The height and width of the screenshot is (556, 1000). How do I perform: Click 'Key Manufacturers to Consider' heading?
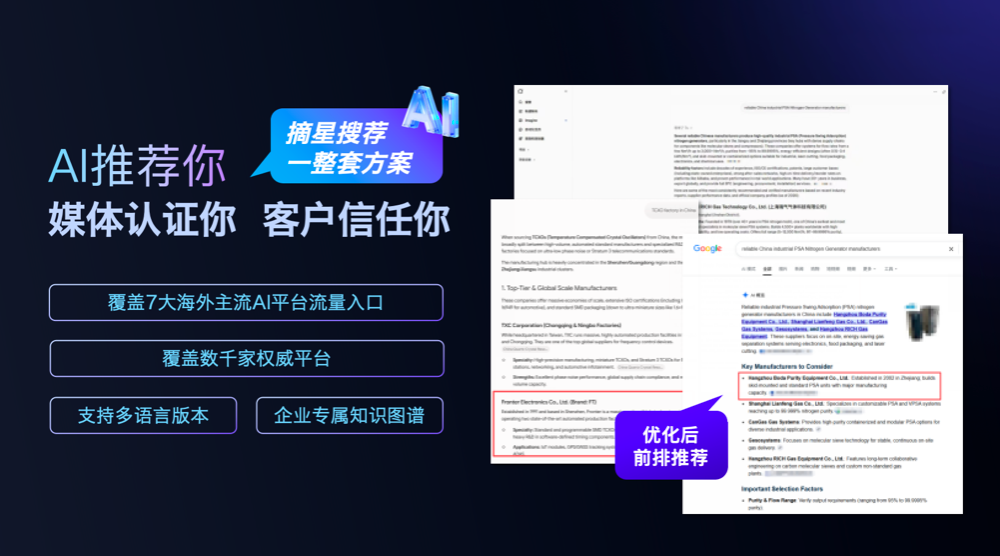[x=786, y=367]
